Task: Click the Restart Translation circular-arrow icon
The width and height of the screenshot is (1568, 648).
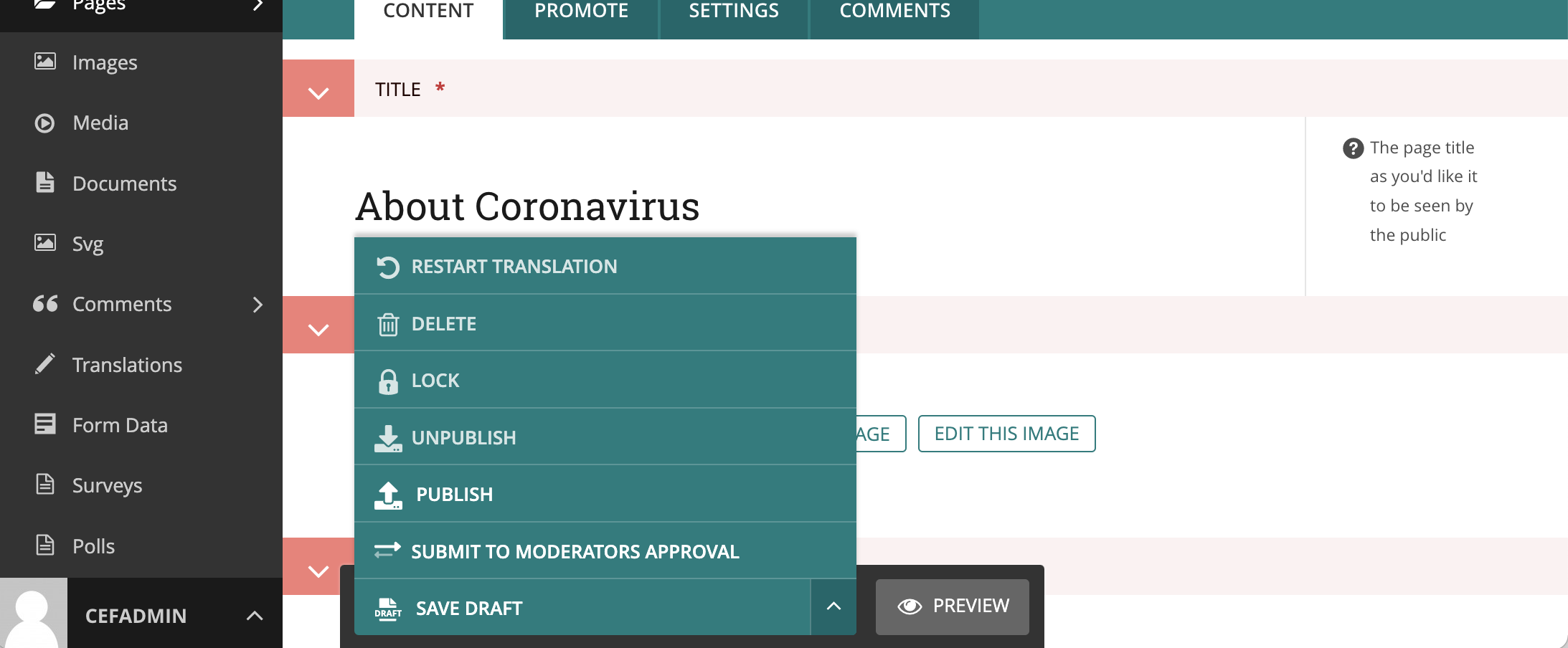Action: click(x=388, y=267)
